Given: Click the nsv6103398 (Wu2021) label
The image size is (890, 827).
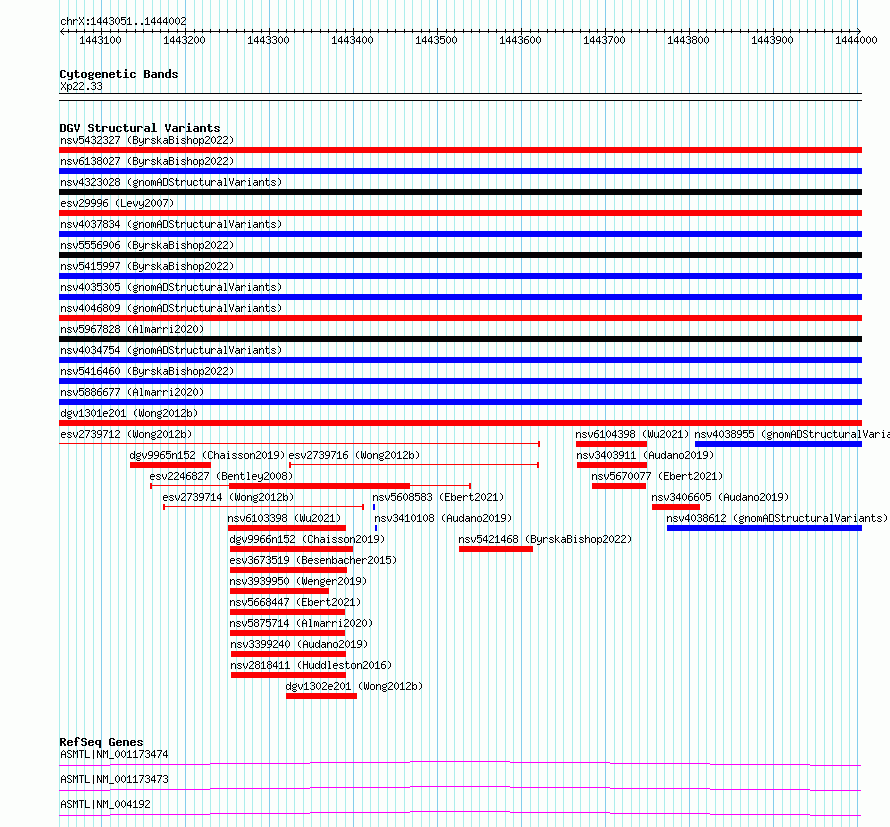Looking at the screenshot, I should 284,518.
